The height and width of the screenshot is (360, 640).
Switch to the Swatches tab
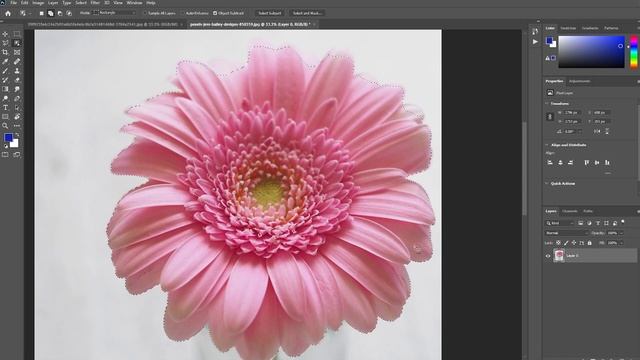coord(568,28)
